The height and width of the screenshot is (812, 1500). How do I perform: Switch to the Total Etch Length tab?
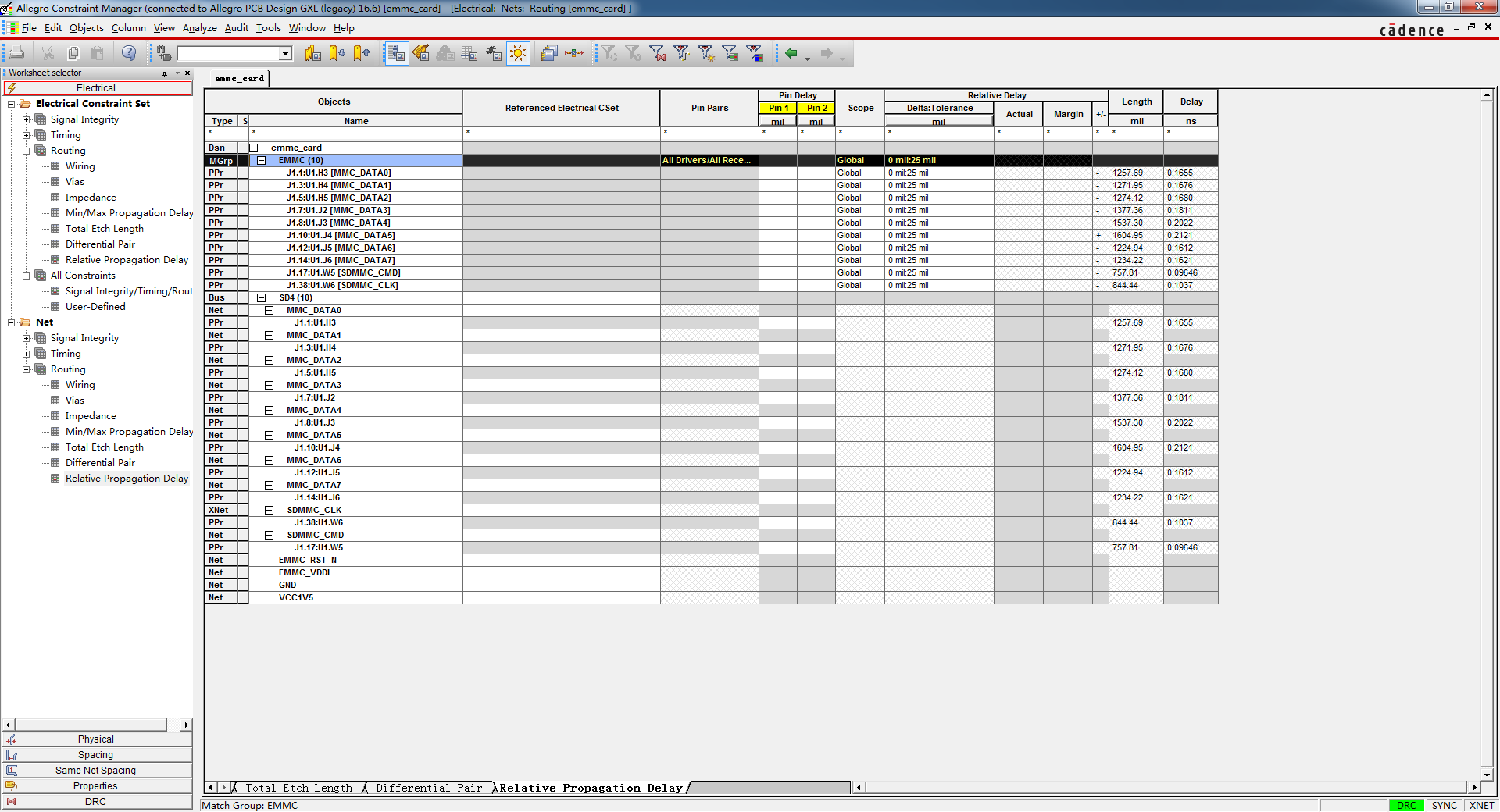298,788
